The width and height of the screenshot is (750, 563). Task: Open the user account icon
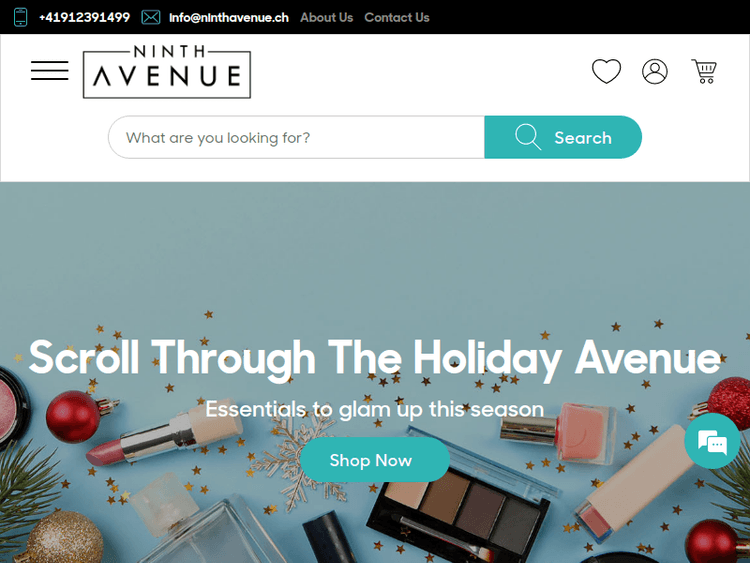tap(654, 72)
